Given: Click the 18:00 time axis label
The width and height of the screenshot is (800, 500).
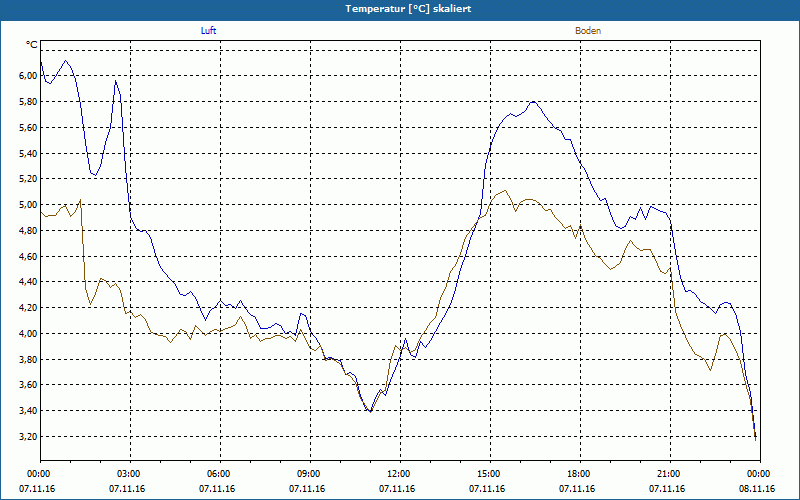Looking at the screenshot, I should pyautogui.click(x=577, y=474).
